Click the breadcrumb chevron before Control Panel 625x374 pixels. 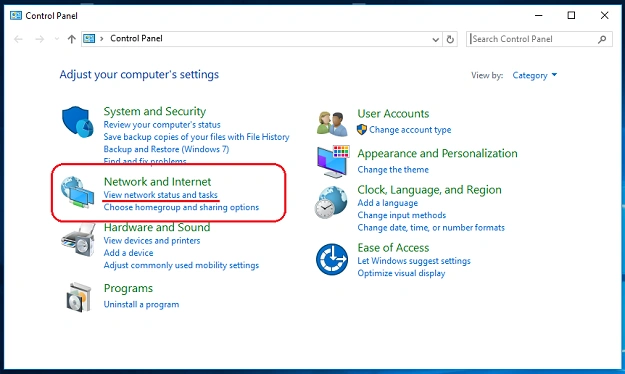tap(102, 39)
